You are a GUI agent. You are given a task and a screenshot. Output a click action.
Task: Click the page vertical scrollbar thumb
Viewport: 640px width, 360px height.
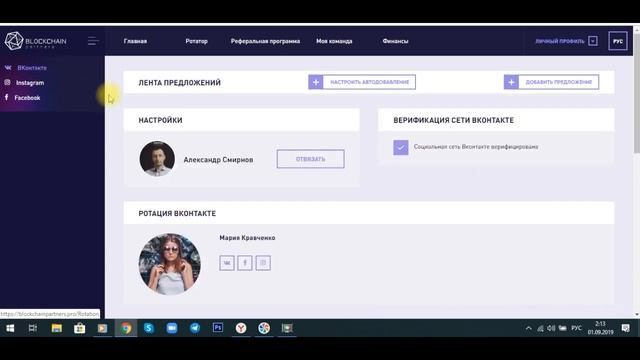[636, 94]
